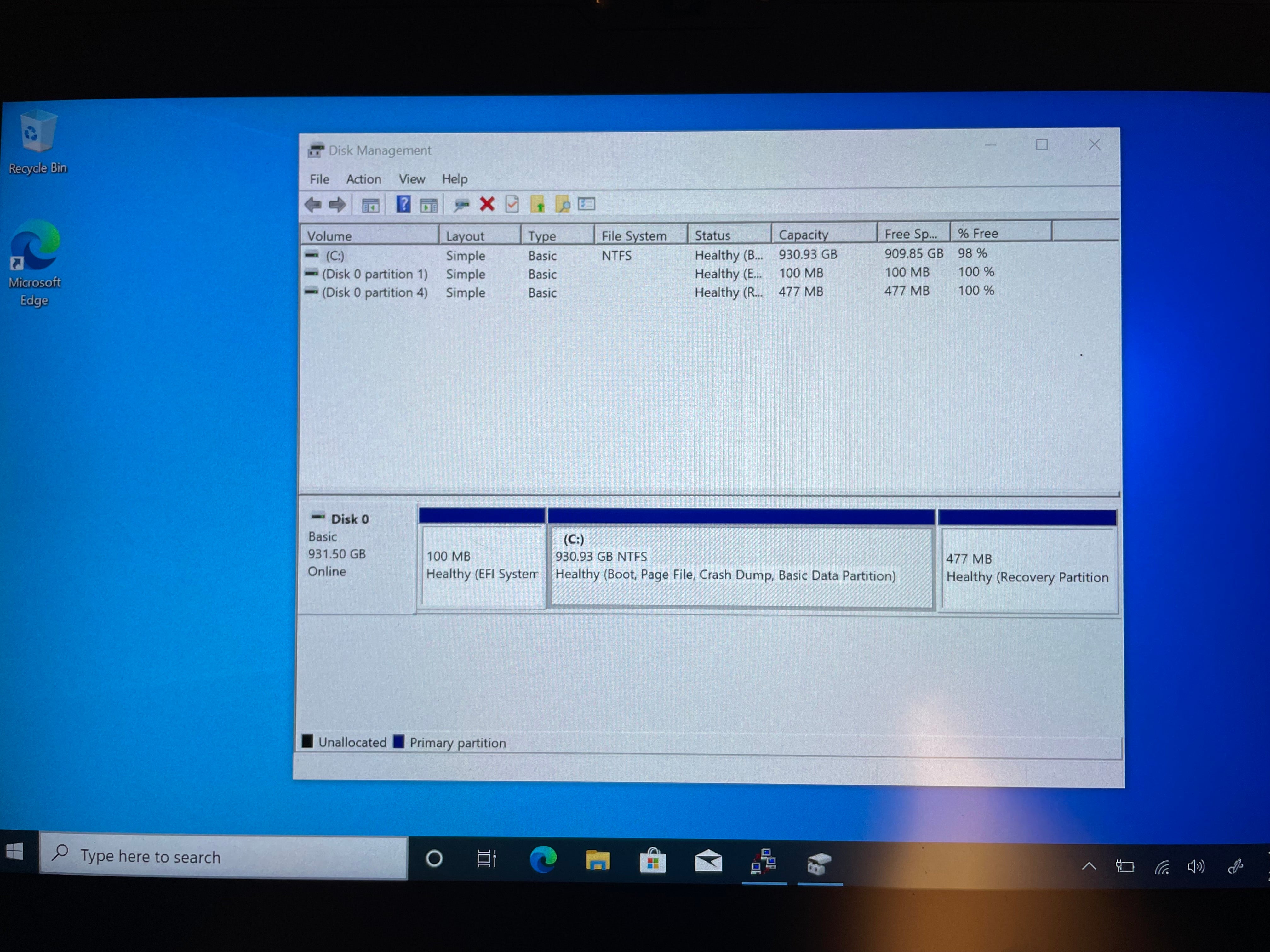Click the Properties checkmark page icon
The width and height of the screenshot is (1270, 952).
(x=512, y=204)
